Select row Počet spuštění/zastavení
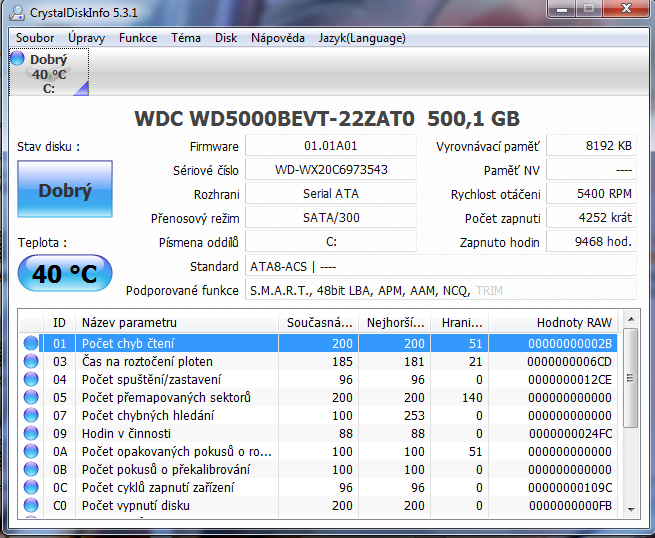Viewport: 655px width, 538px height. [320, 379]
